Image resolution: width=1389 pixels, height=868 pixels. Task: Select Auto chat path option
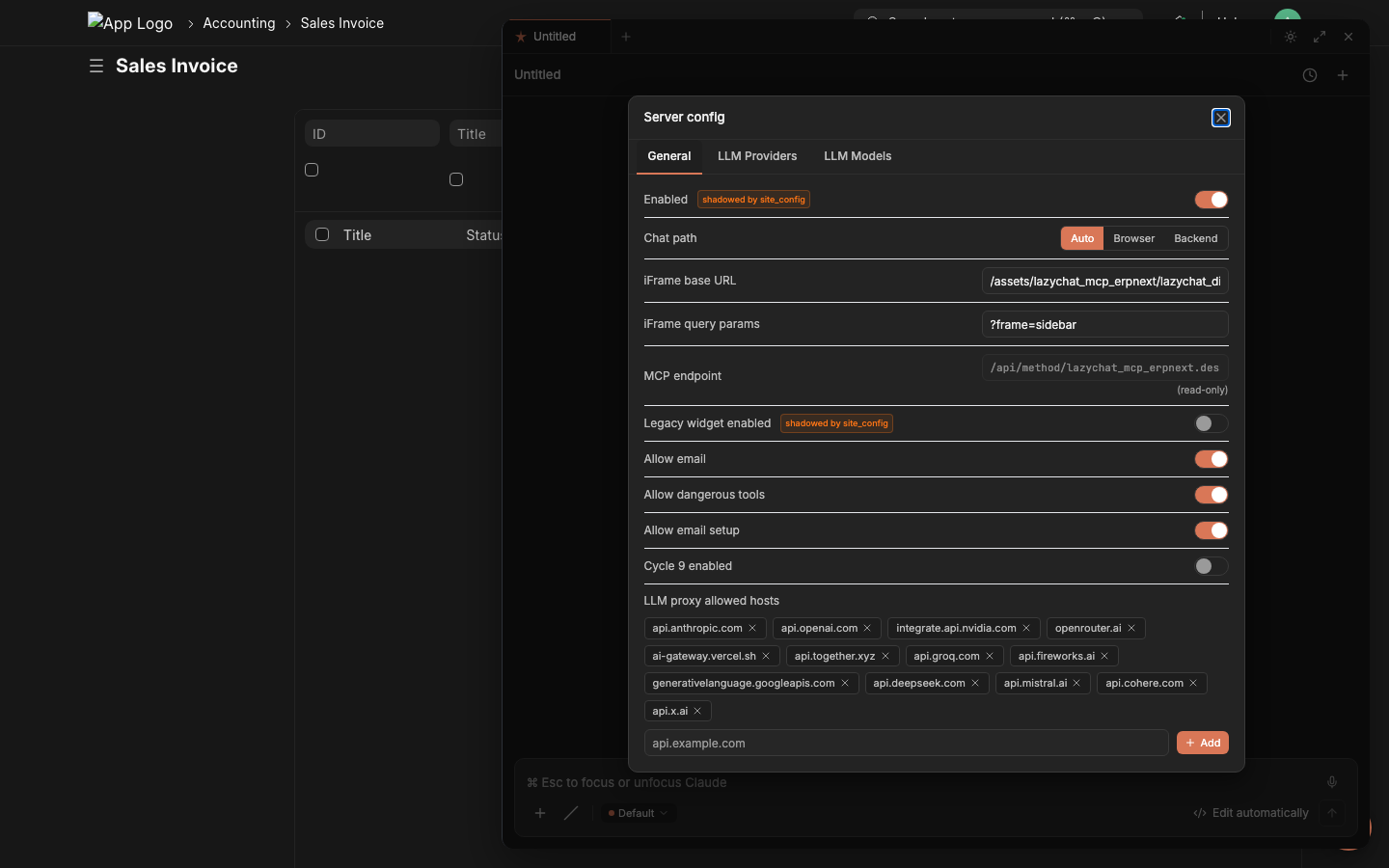[1082, 238]
